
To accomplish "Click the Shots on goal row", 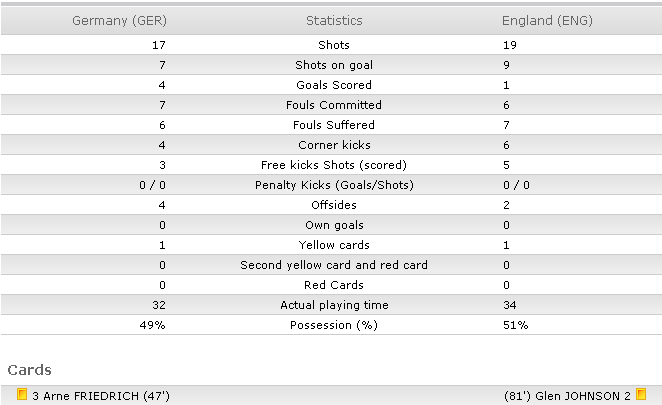I will 331,65.
